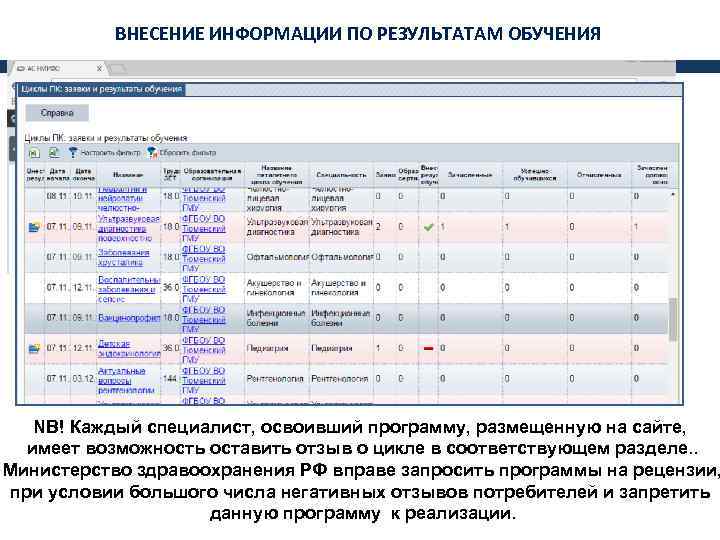Open ФГБОУ ВО Тюменский ГМУ link in Педиатрия row
Viewport: 720px width, 540px height.
tap(203, 349)
